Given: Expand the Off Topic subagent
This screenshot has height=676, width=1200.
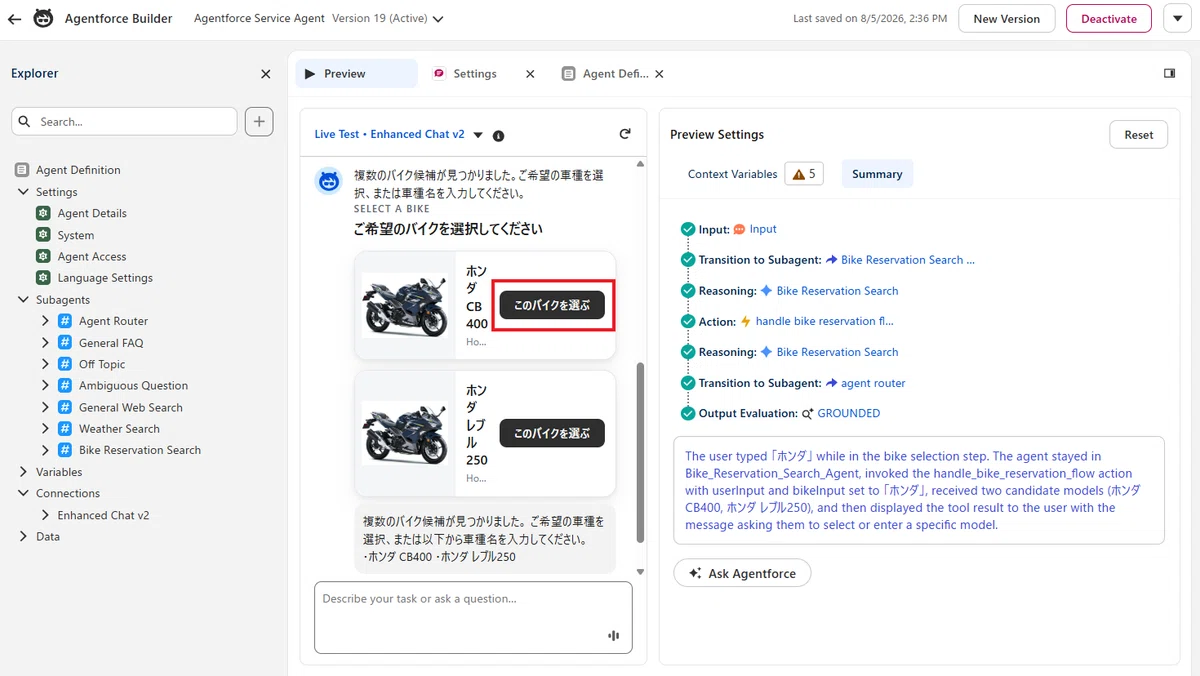Looking at the screenshot, I should click(x=46, y=364).
